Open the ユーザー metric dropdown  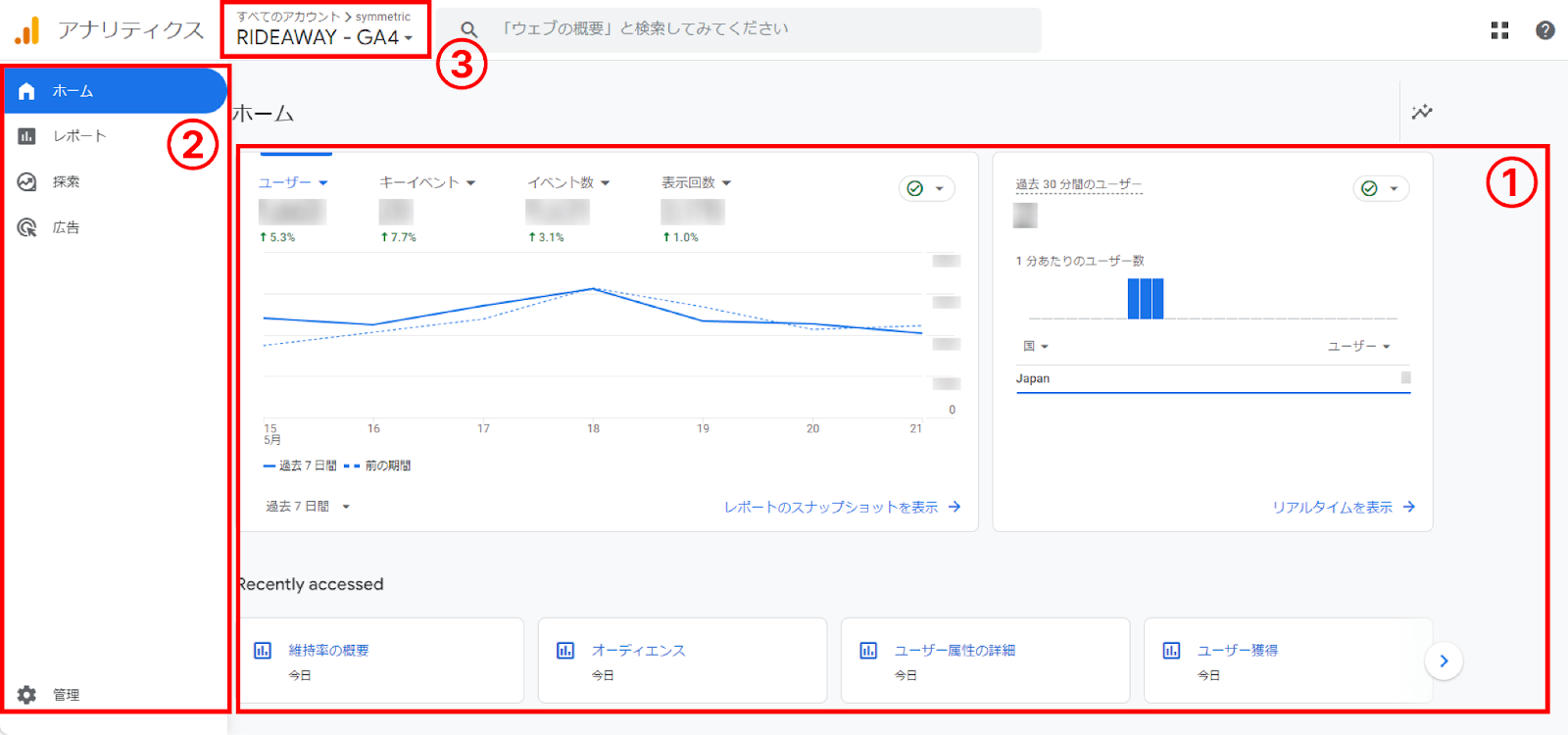tap(293, 182)
